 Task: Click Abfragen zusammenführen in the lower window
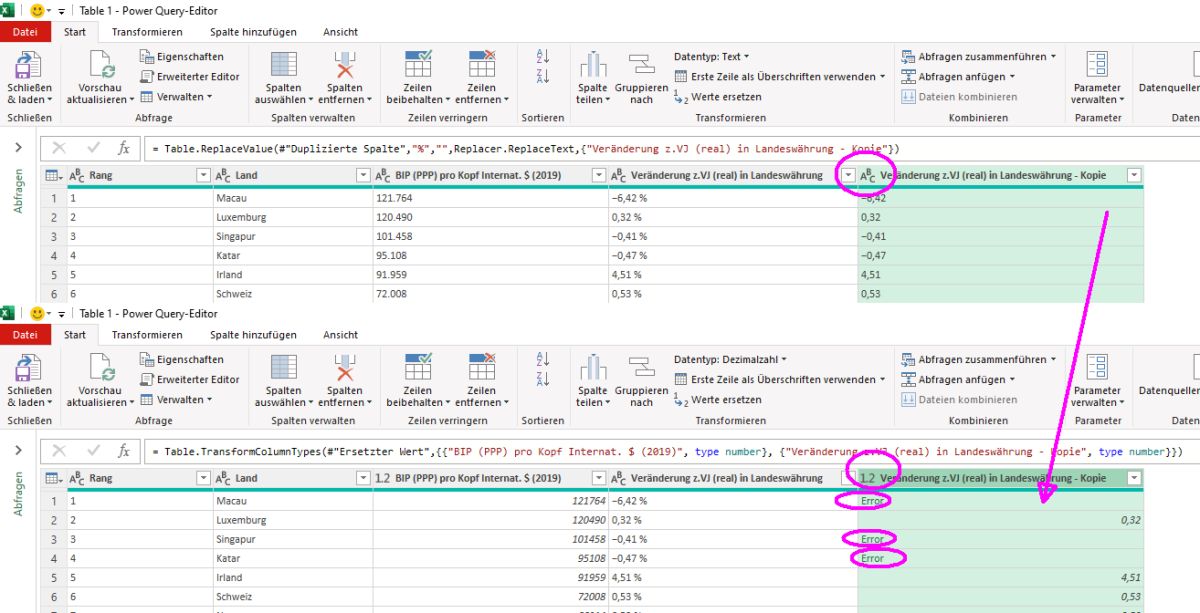coord(978,359)
